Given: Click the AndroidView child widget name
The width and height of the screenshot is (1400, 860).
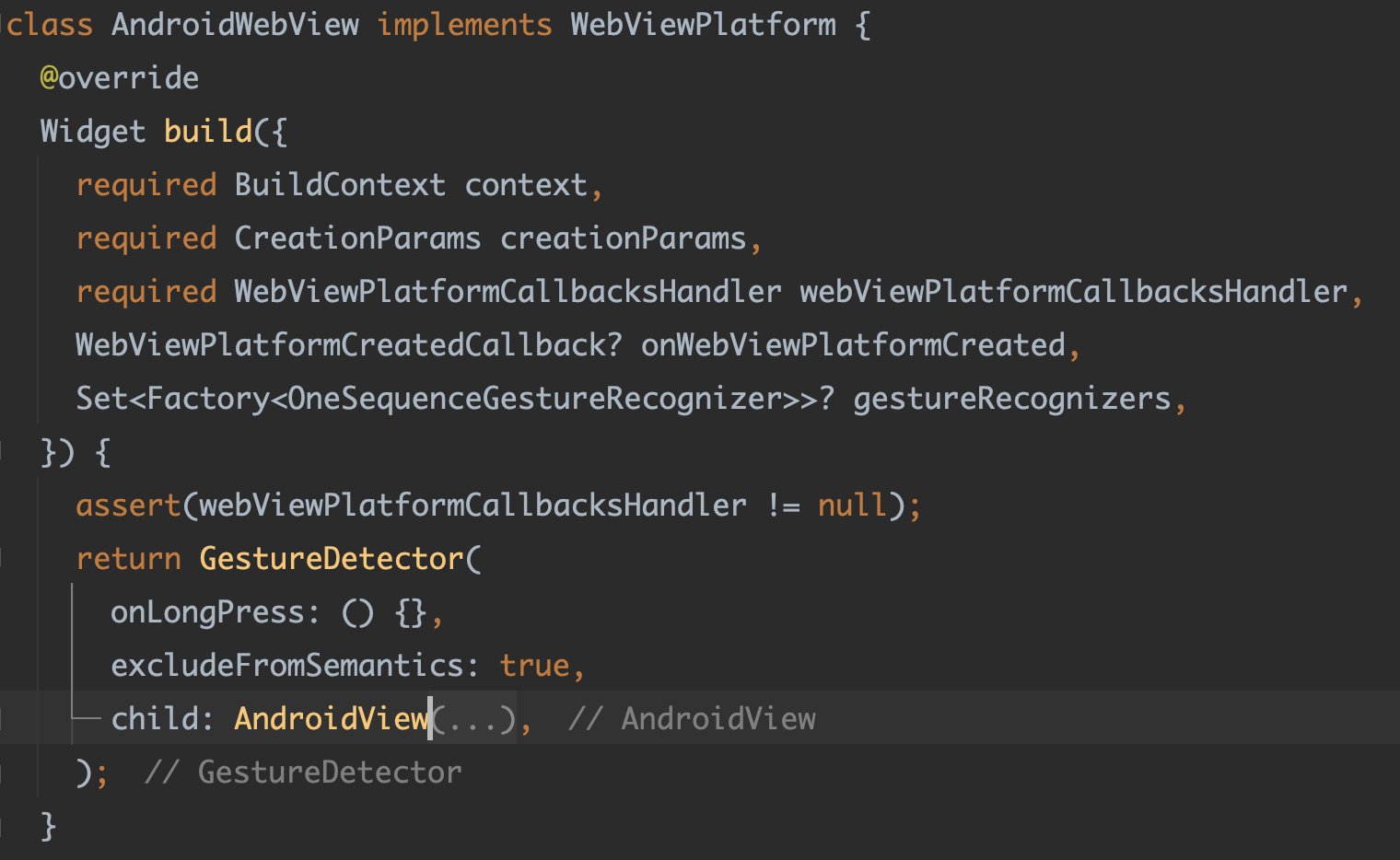Looking at the screenshot, I should [331, 719].
